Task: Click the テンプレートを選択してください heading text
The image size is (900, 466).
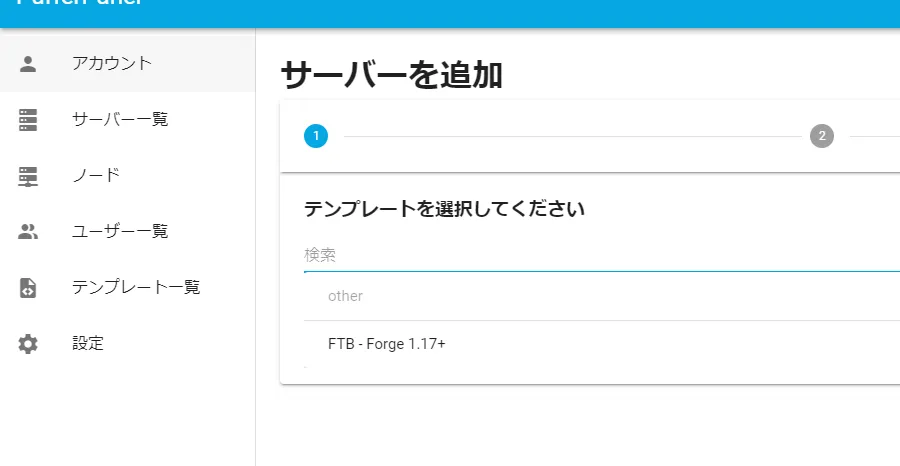Action: coord(444,210)
